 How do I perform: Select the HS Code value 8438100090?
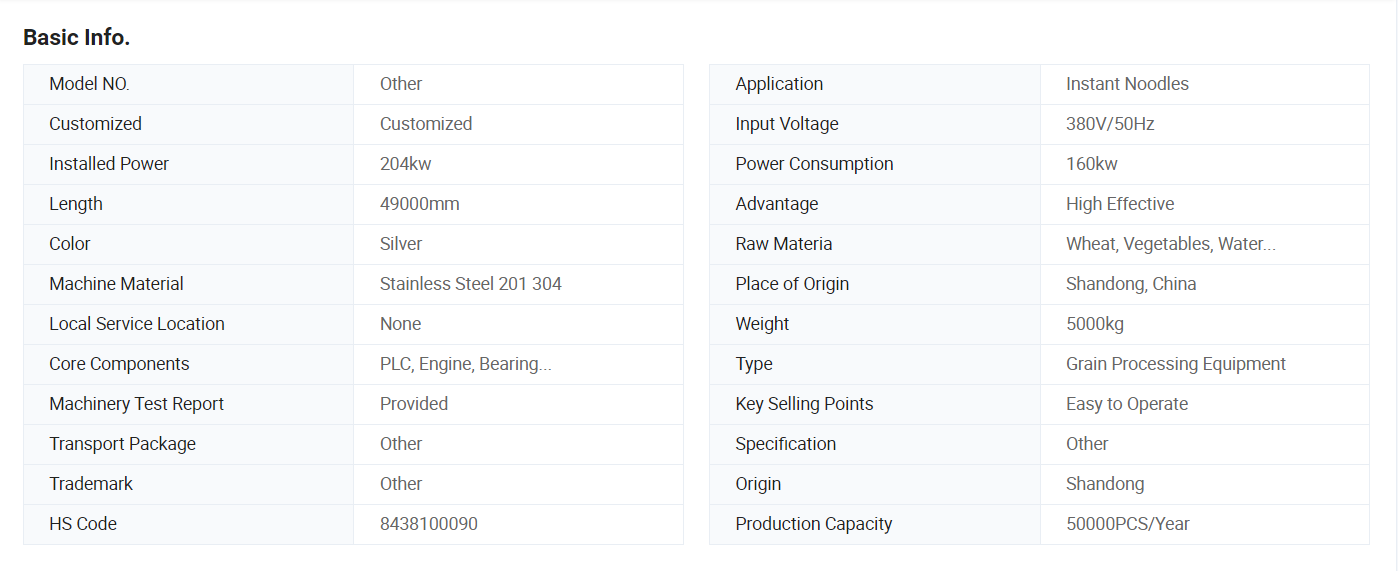(428, 524)
